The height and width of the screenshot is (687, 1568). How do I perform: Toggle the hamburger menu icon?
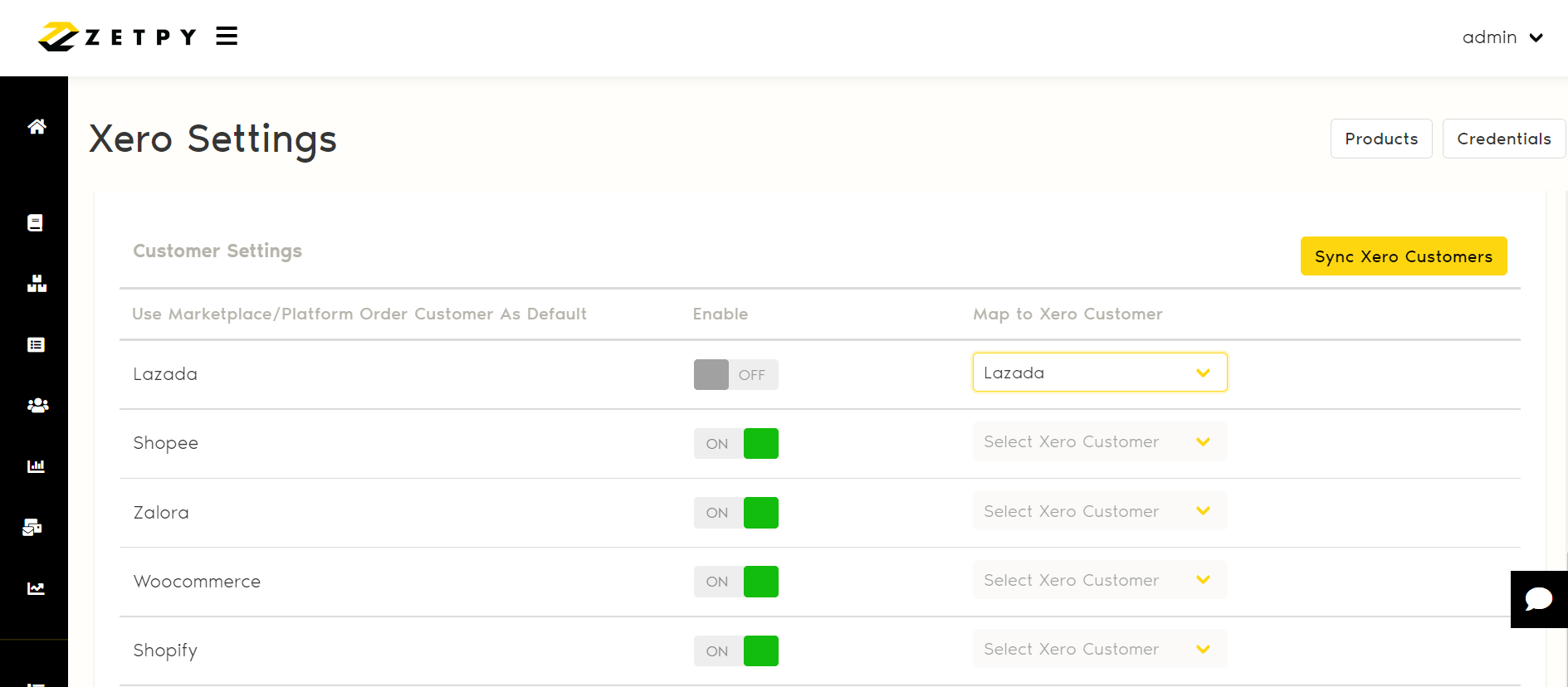tap(227, 36)
